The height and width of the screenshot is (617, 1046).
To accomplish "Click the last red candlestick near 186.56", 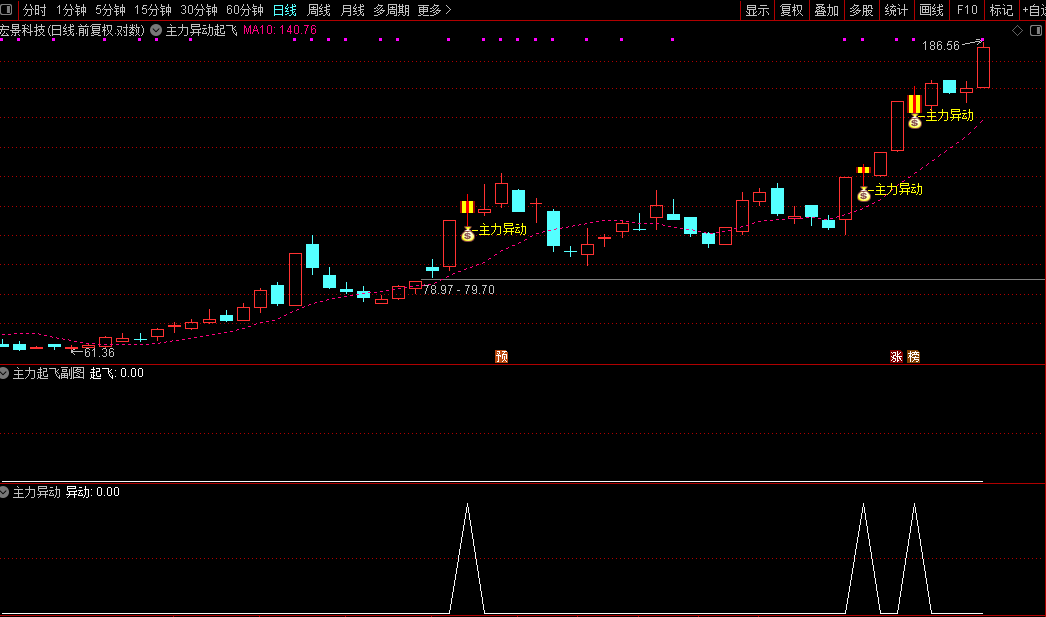I will (x=983, y=67).
